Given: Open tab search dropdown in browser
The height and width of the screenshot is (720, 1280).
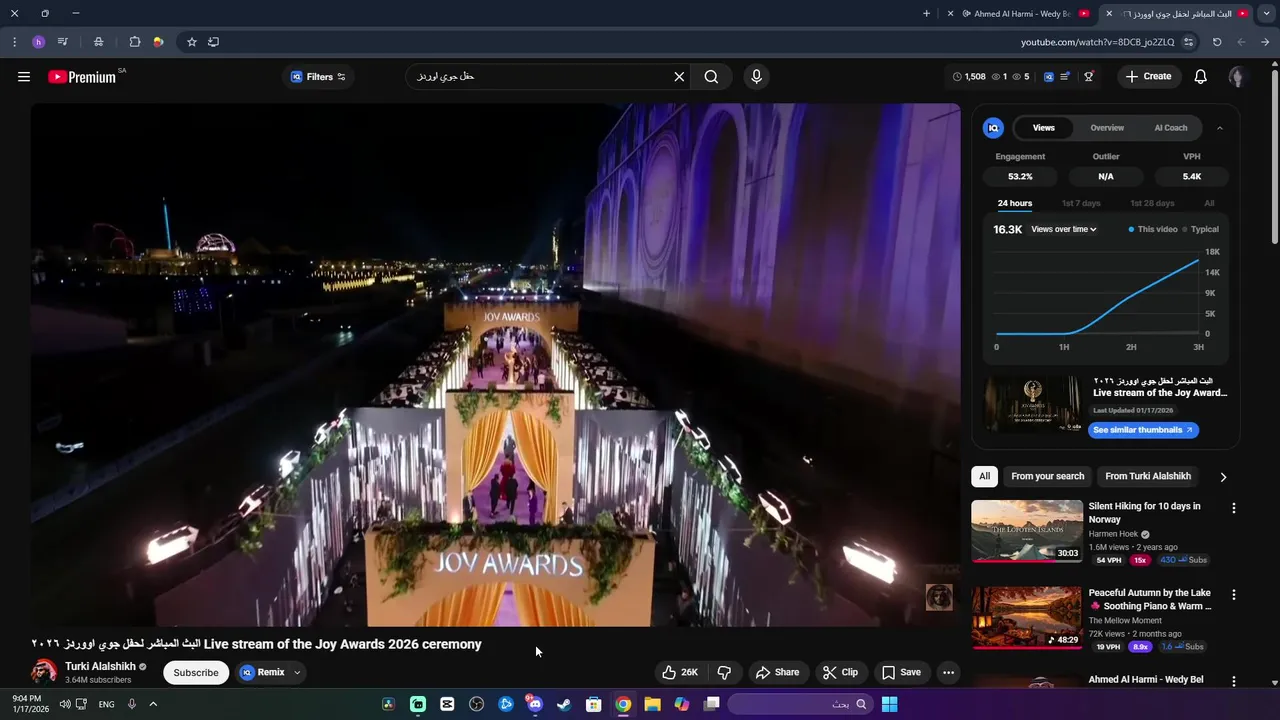Looking at the screenshot, I should pos(1267,14).
